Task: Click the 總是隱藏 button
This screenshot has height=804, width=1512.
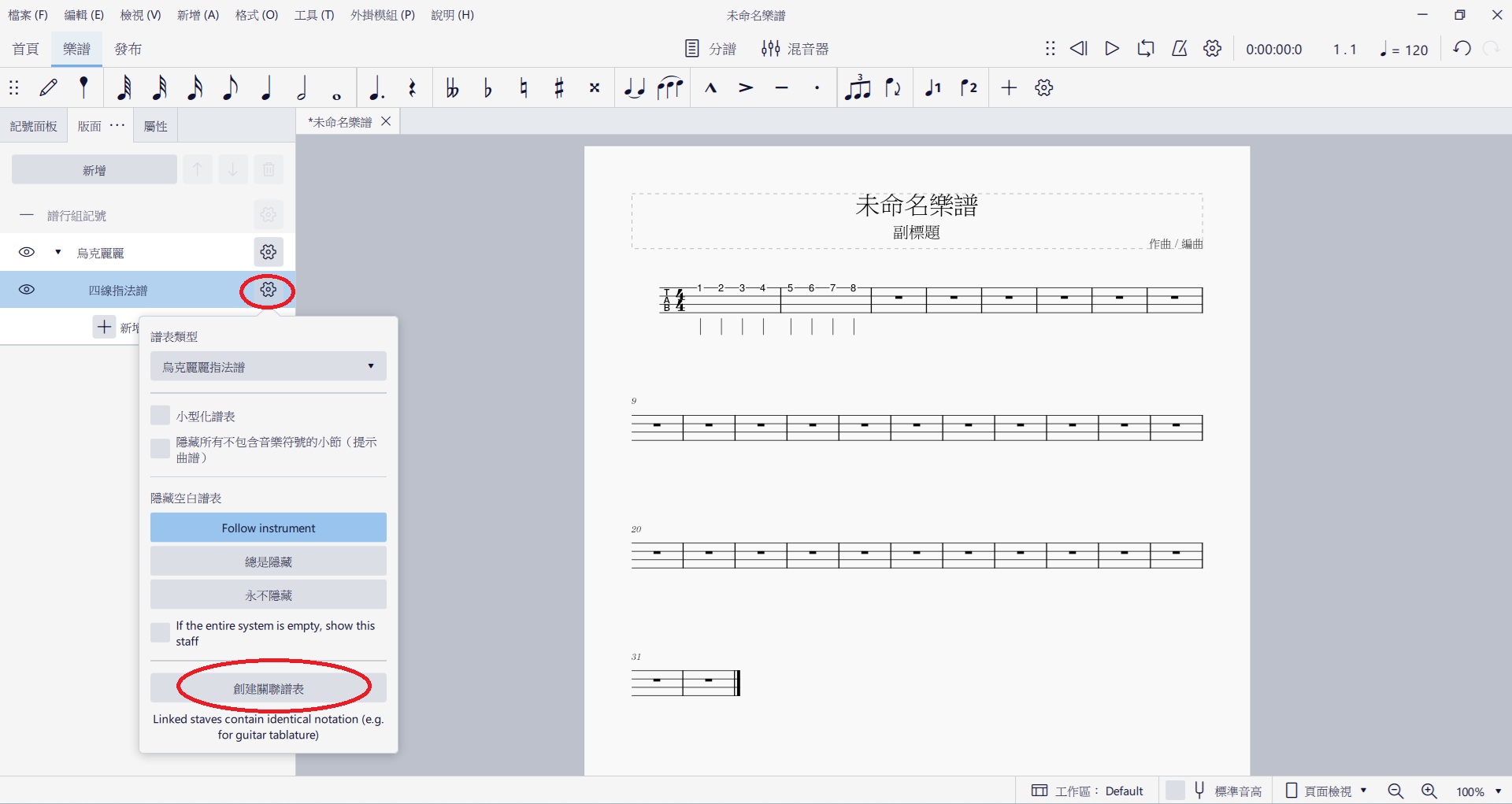Action: [268, 561]
